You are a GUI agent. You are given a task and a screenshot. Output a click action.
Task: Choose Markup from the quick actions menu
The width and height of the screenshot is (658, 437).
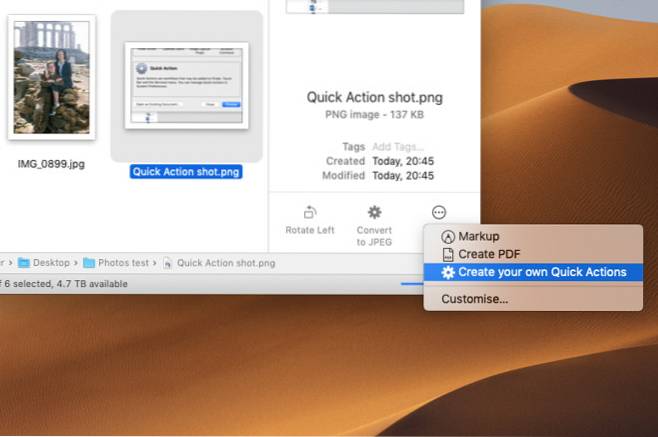[476, 237]
